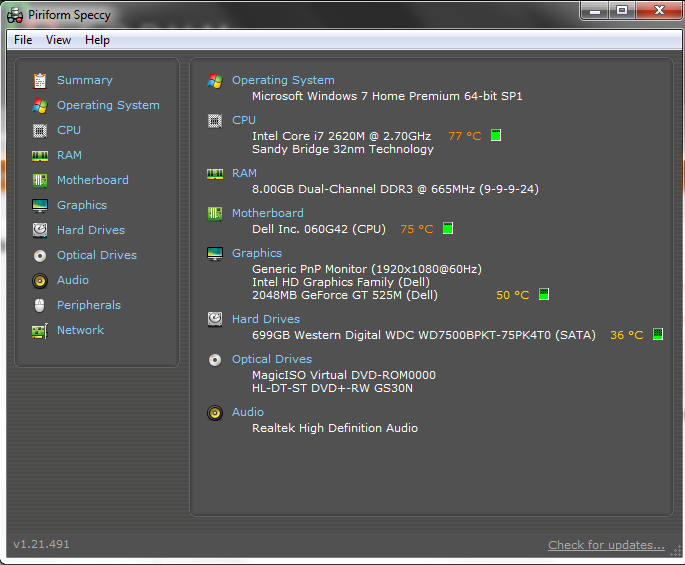685x565 pixels.
Task: Click the Motherboard icon in summary panel
Action: (215, 214)
